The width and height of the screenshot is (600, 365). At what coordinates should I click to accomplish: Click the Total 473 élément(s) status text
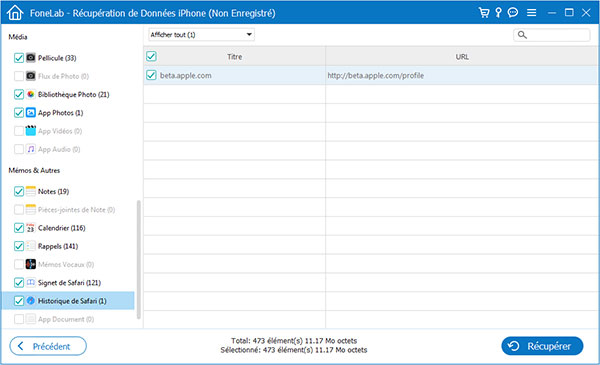tap(294, 341)
